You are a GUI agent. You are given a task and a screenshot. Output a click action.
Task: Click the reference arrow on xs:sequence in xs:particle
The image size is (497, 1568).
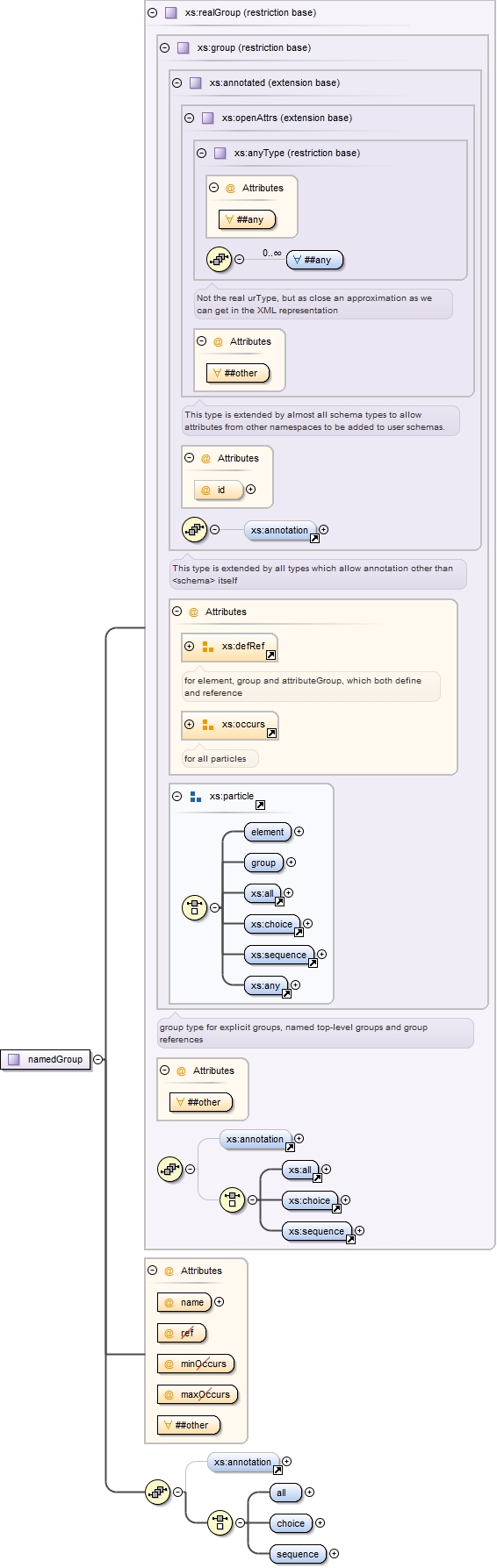312,963
